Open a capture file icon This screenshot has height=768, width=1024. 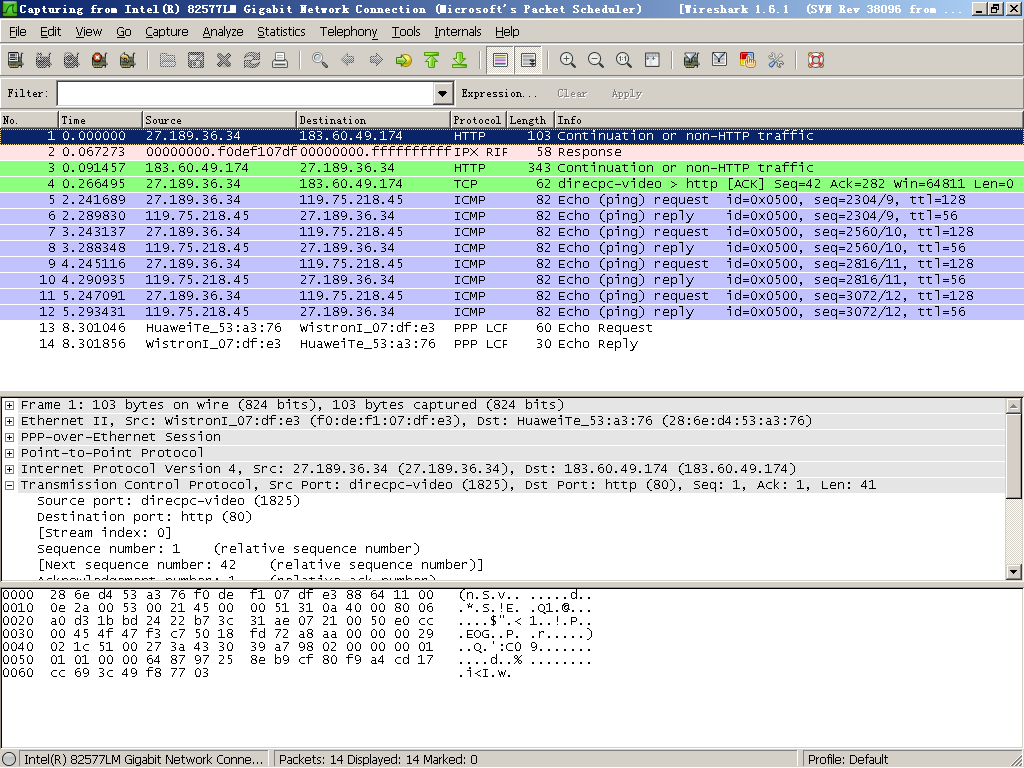(168, 61)
